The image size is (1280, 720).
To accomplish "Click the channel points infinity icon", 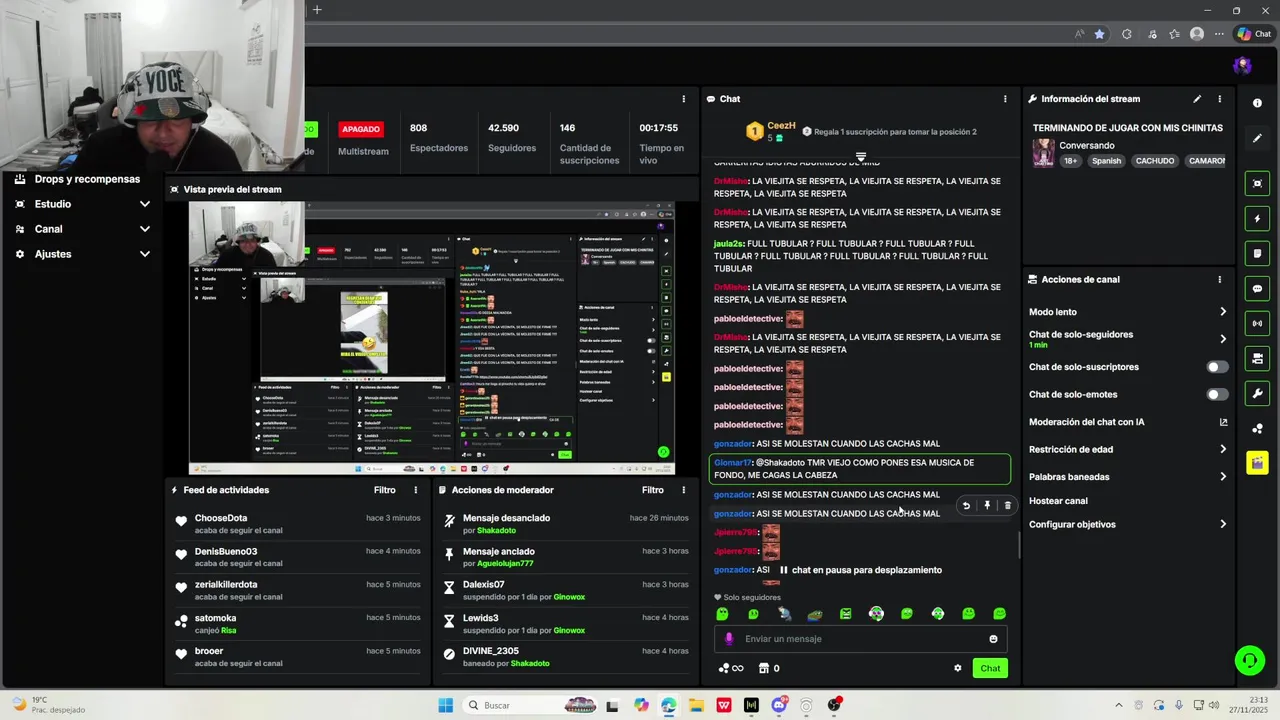I will click(x=731, y=668).
